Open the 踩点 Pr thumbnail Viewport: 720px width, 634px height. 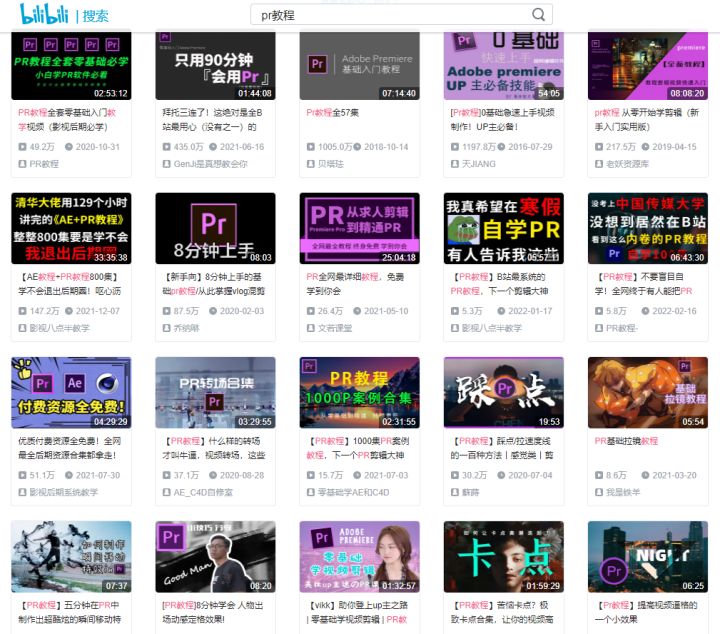(x=504, y=393)
